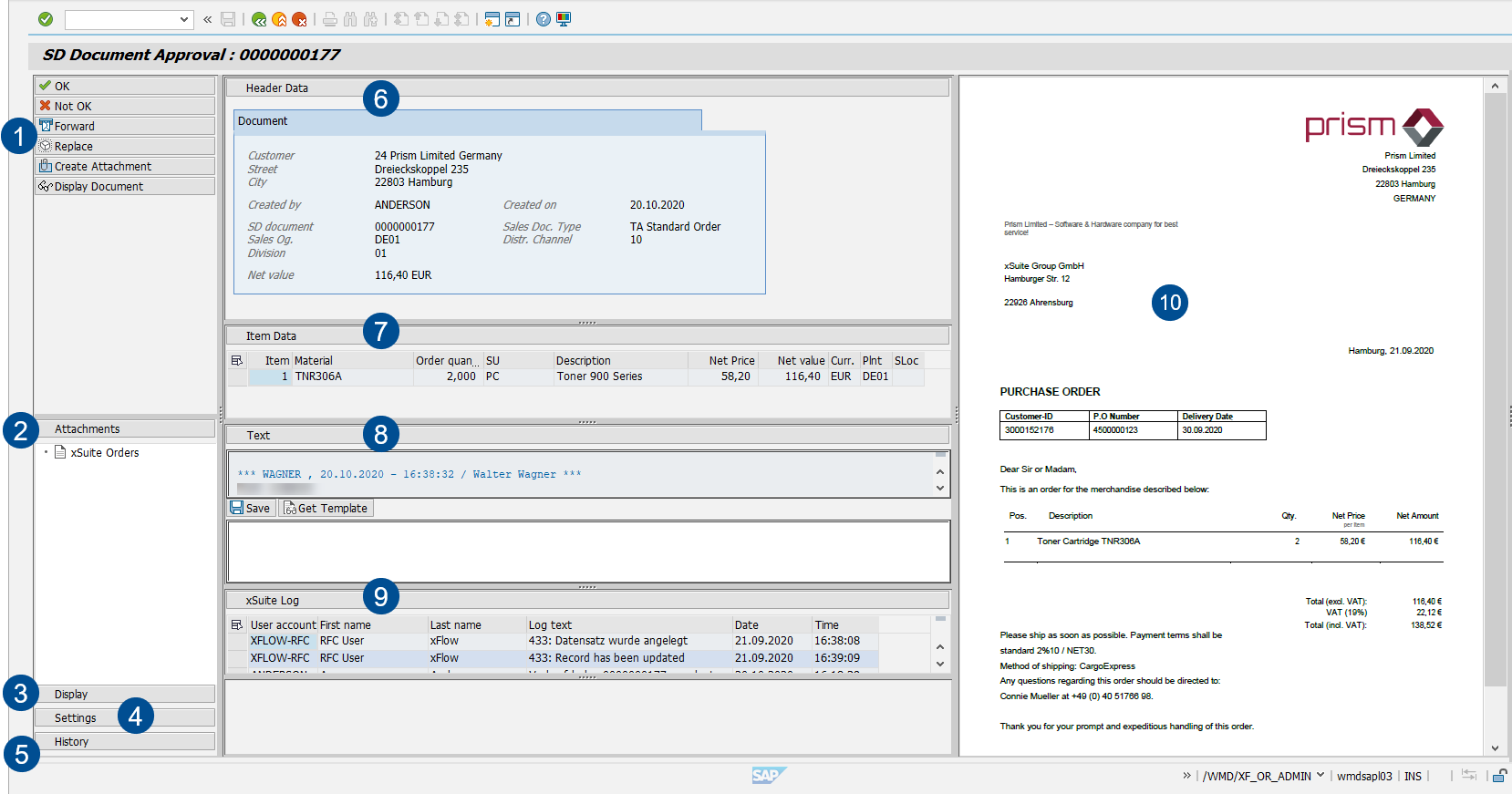Viewport: 1512px width, 794px height.
Task: Click the Print icon in the toolbar
Action: coord(330,19)
